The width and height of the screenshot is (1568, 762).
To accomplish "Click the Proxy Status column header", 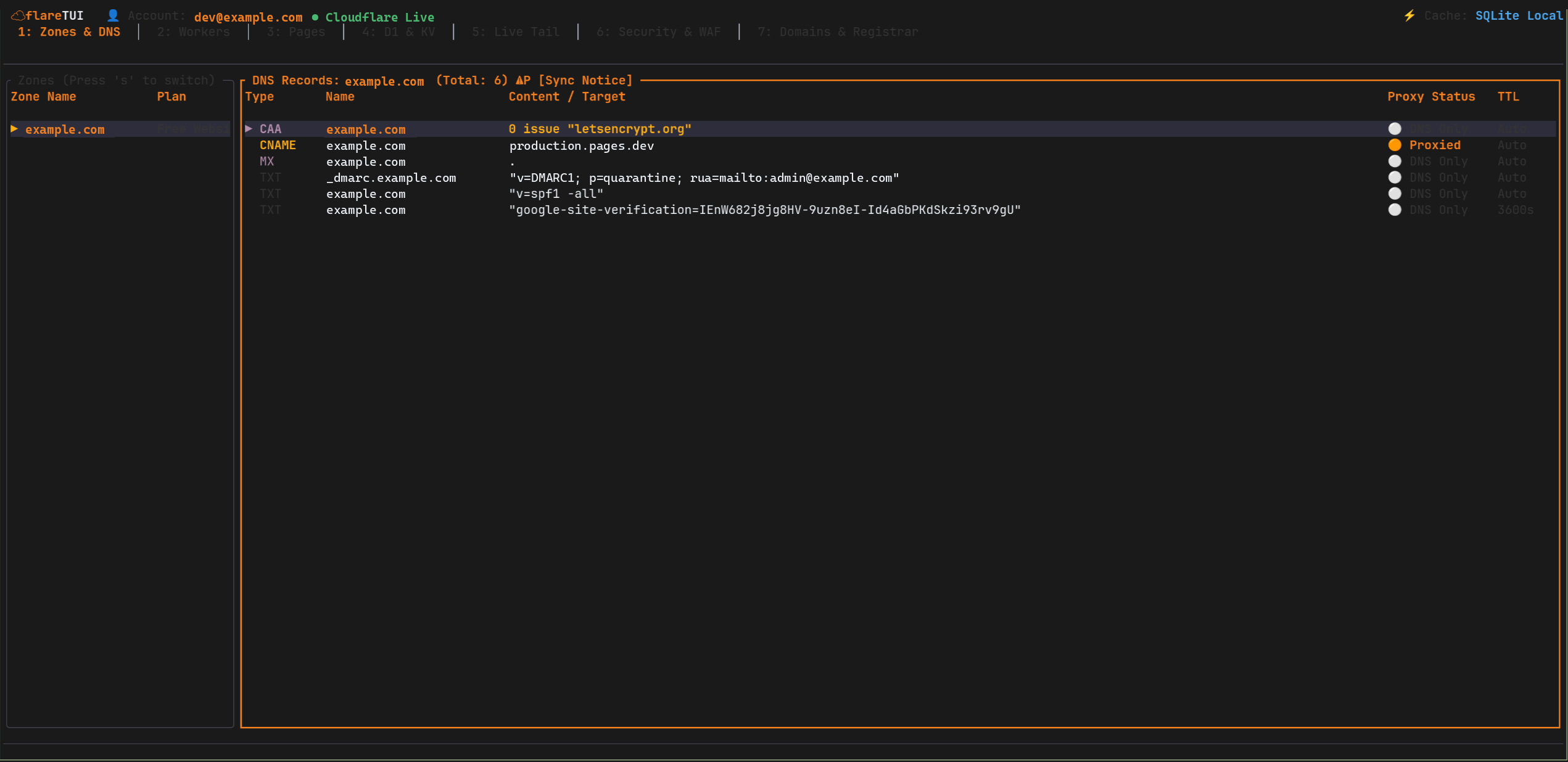I will click(1431, 97).
